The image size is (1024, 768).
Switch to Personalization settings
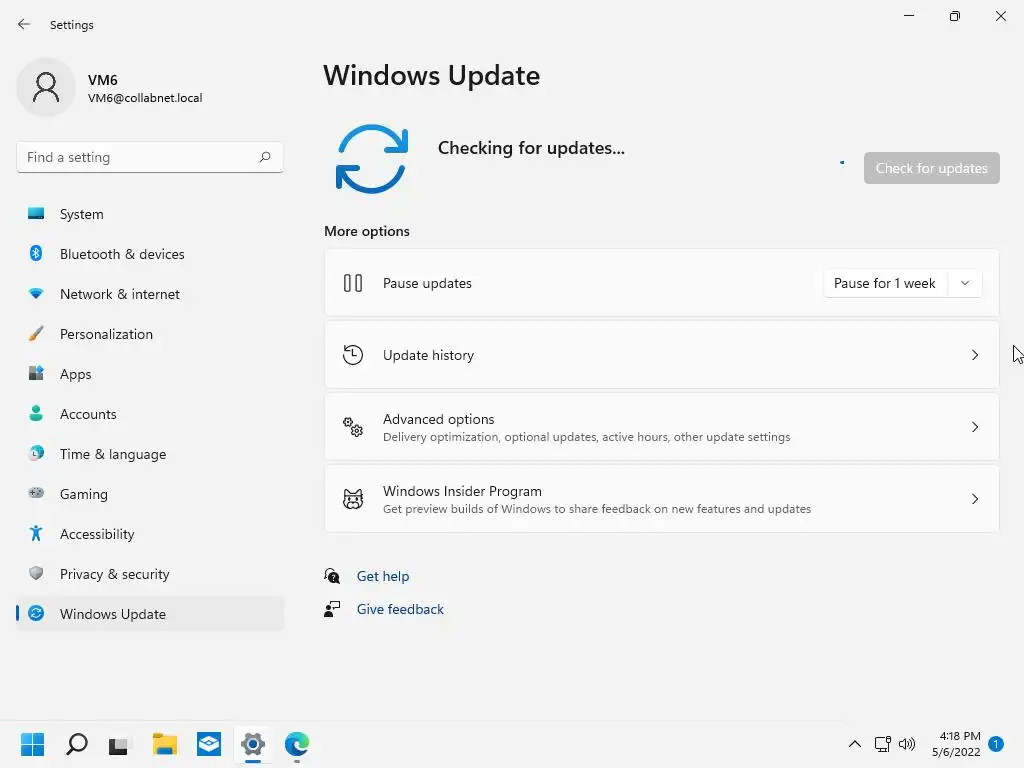pos(150,334)
